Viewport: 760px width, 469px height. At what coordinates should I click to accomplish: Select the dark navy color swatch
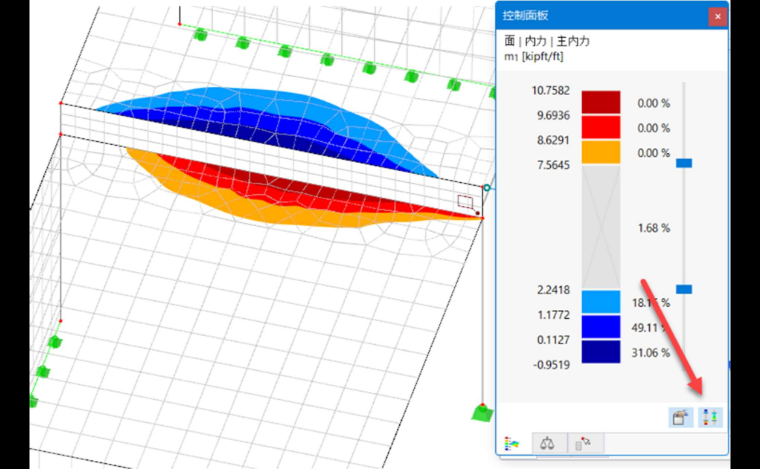601,352
